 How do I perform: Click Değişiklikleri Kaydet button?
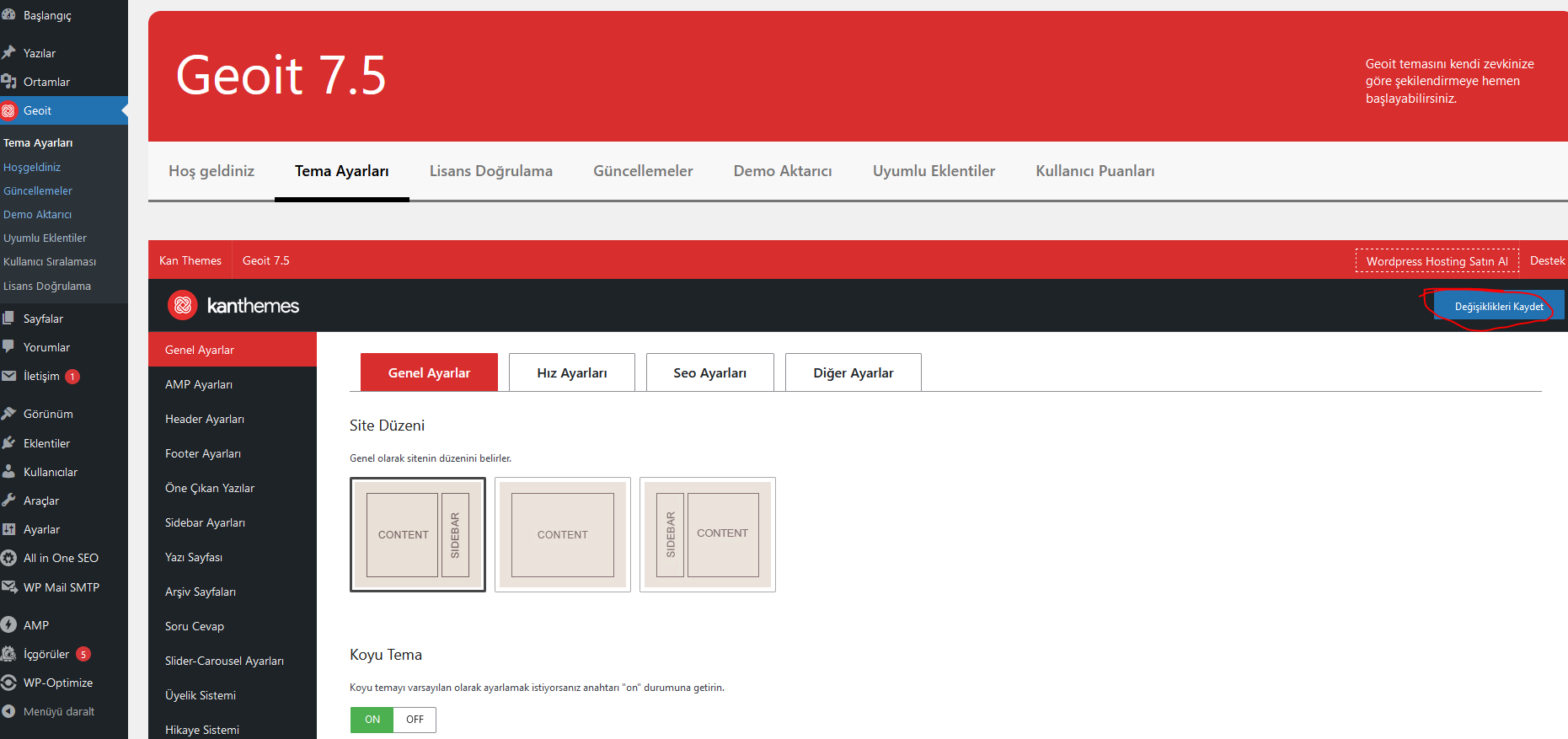coord(1499,306)
